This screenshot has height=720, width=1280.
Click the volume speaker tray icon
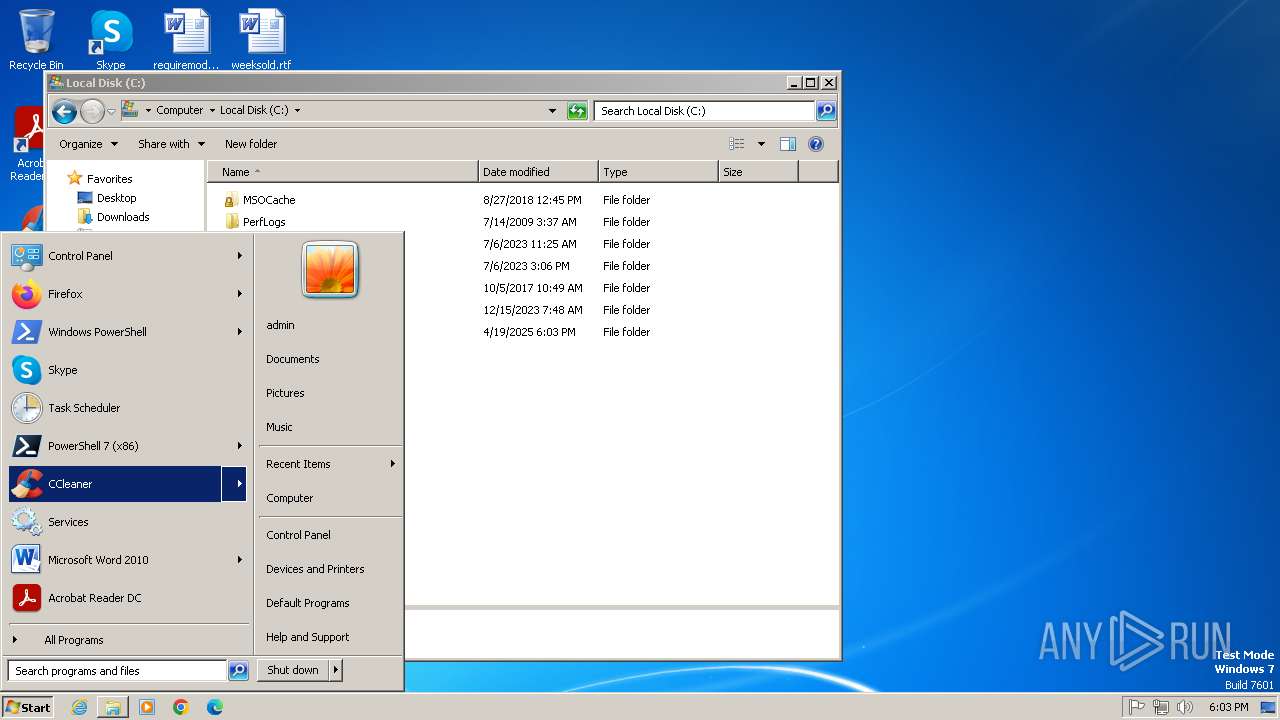[x=1186, y=707]
